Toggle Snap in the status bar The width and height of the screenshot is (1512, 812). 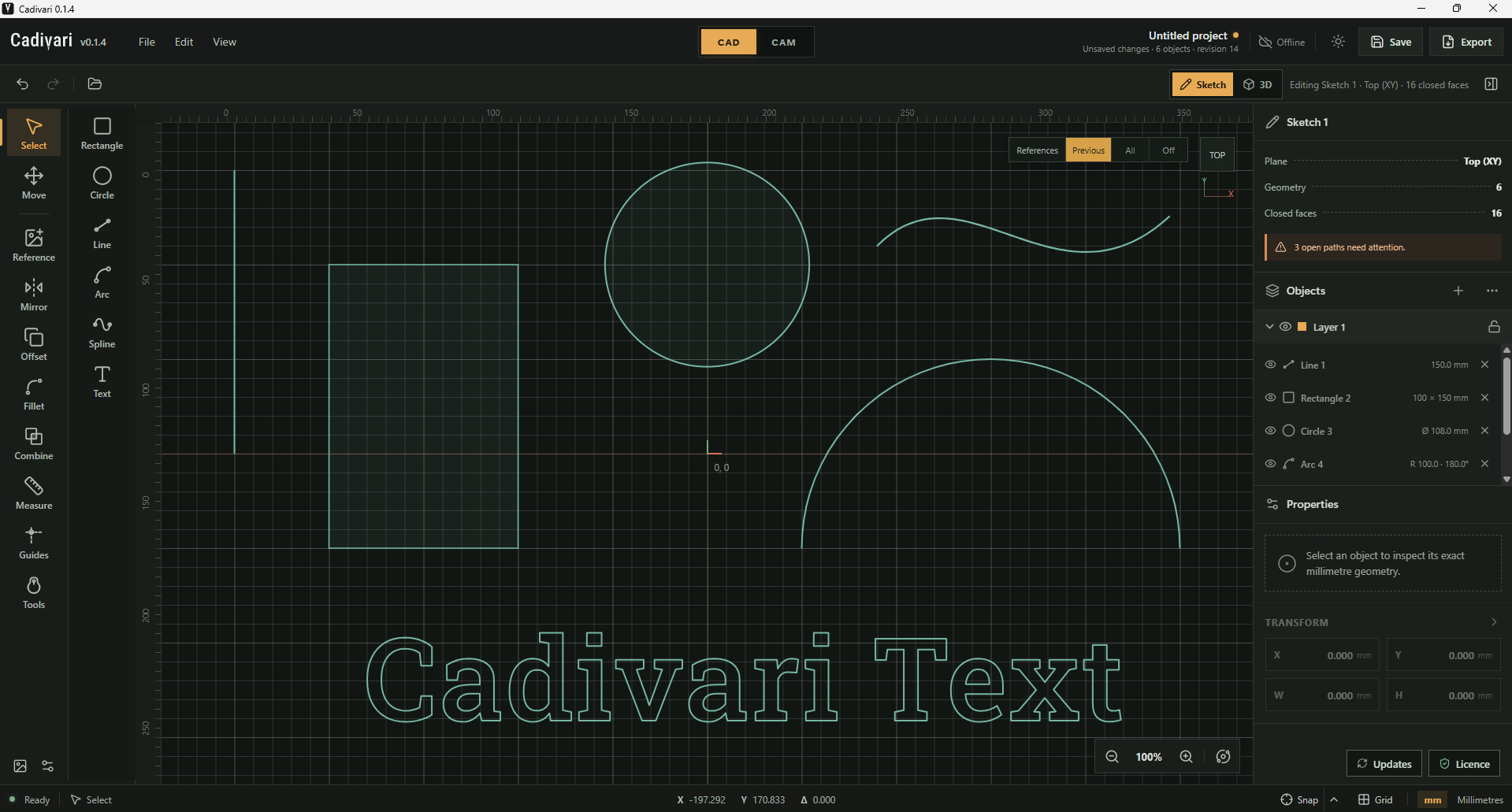tap(1298, 799)
